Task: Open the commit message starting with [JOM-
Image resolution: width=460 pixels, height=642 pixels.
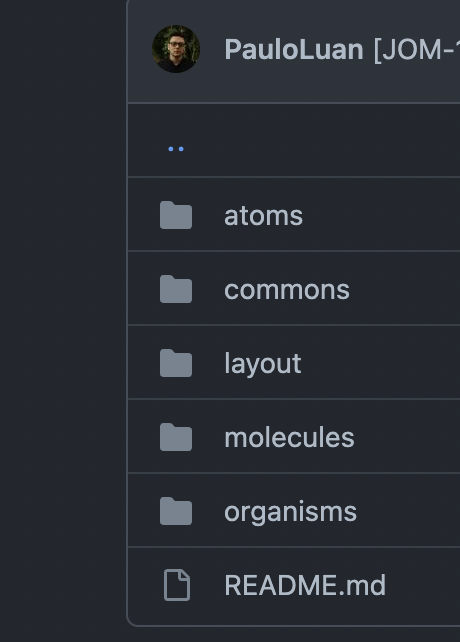Action: tap(417, 50)
